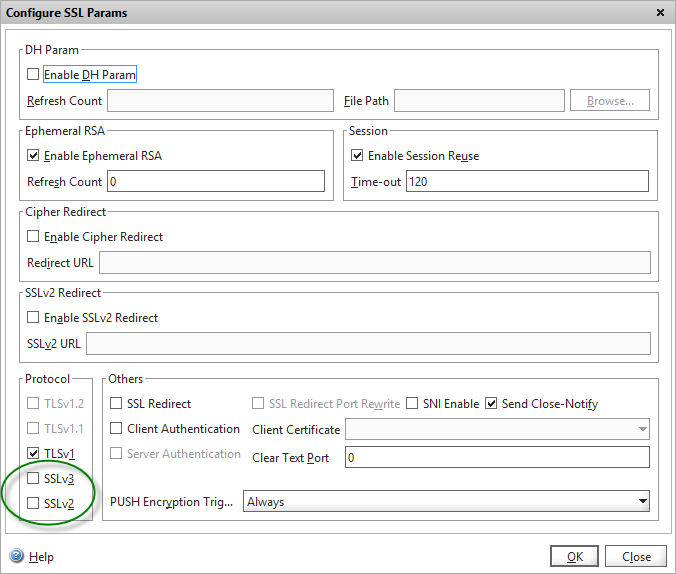Close dialog with the X icon
Viewport: 676px width, 574px height.
(x=660, y=13)
